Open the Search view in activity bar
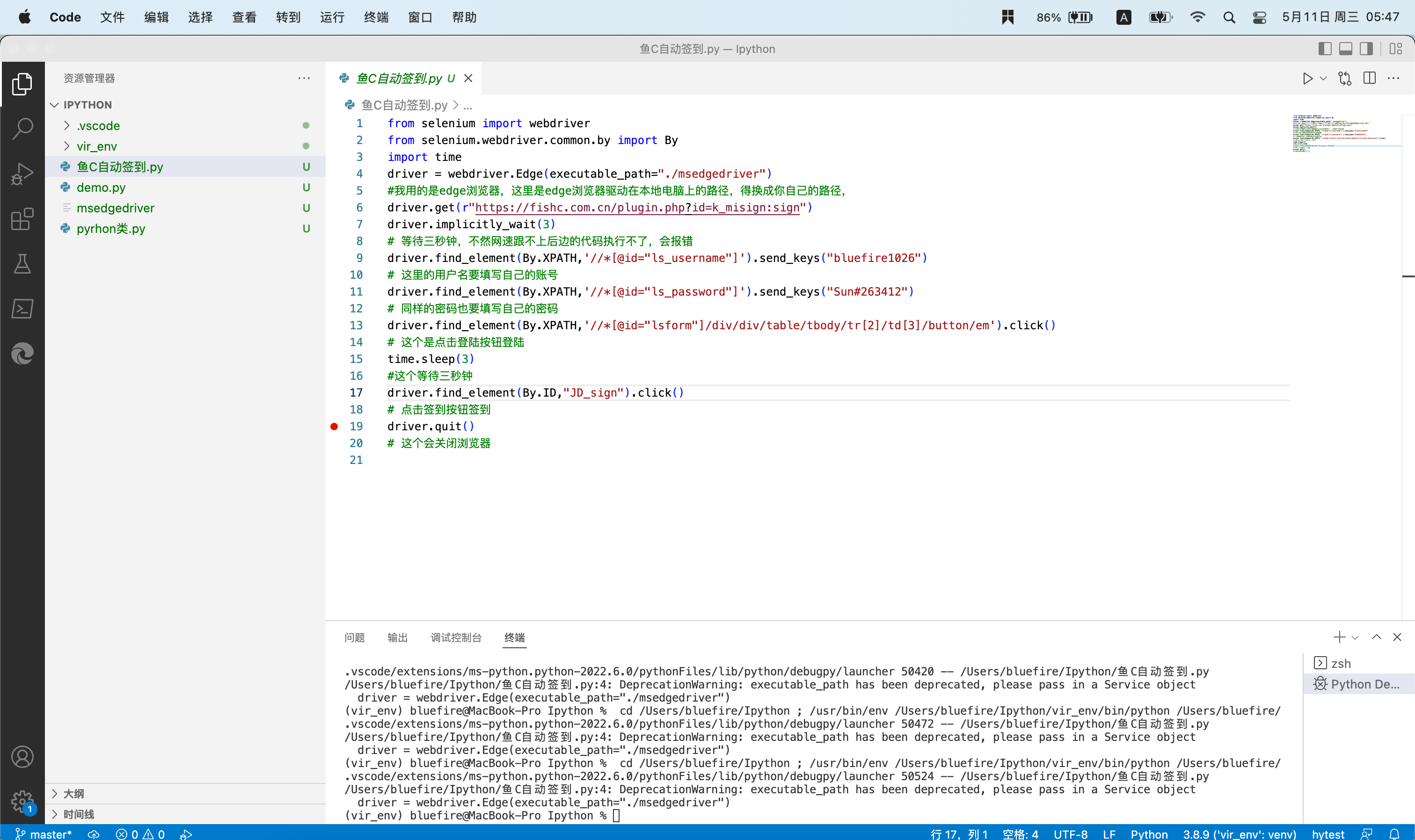Image resolution: width=1415 pixels, height=840 pixels. click(22, 129)
